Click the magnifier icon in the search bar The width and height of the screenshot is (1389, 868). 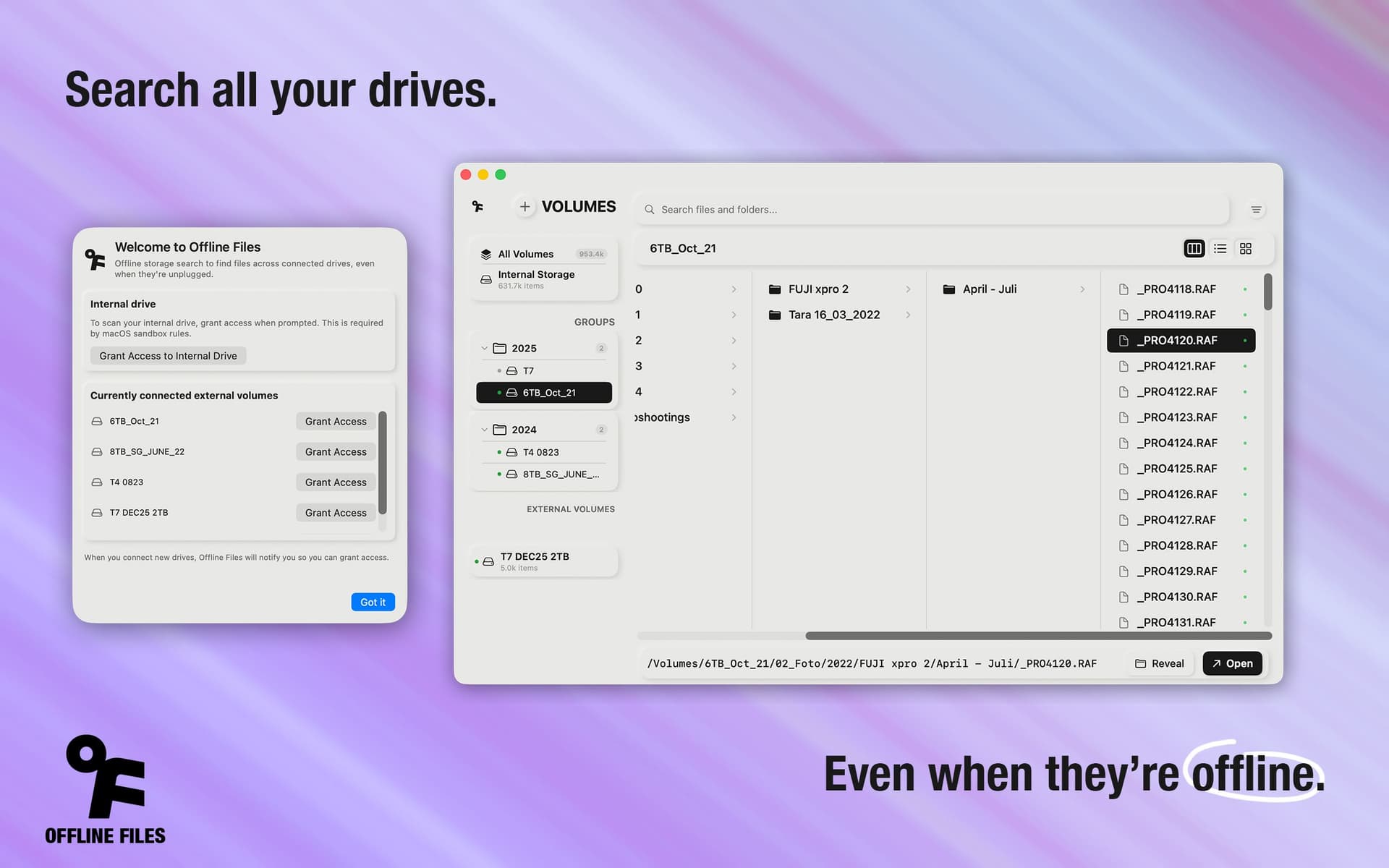pos(649,209)
